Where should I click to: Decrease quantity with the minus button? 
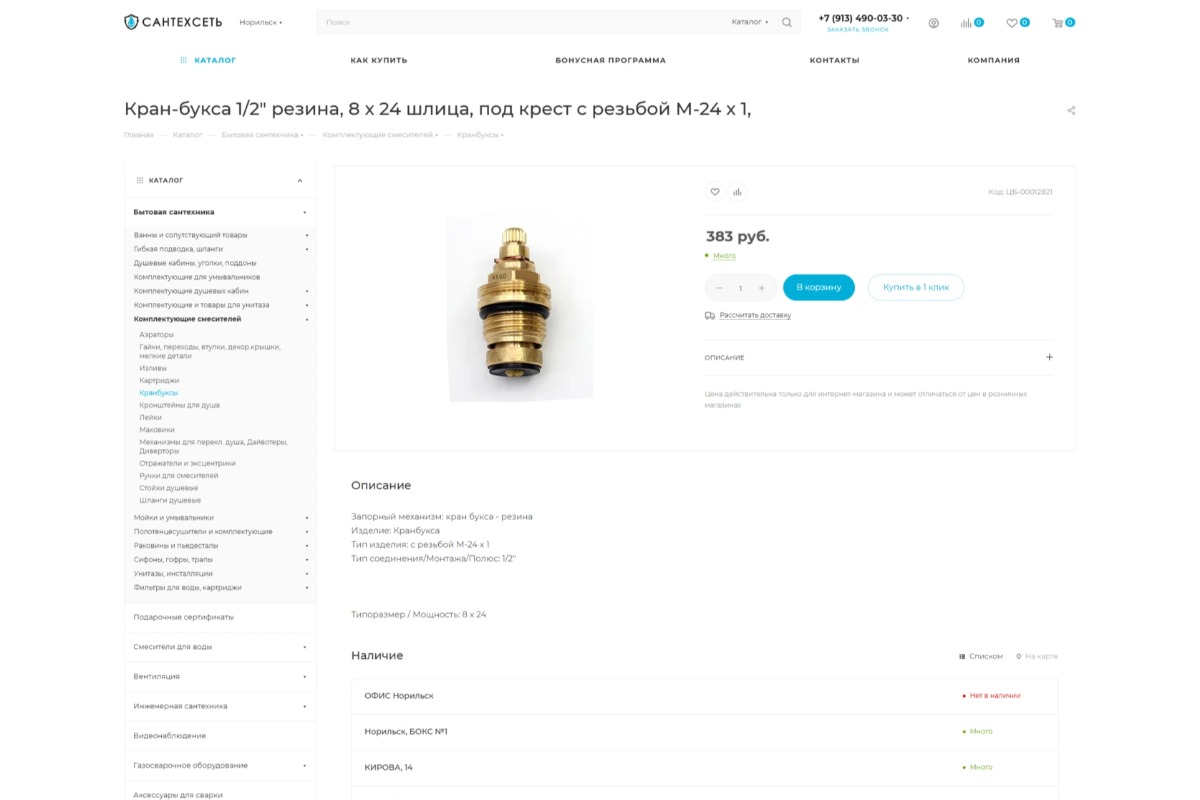coord(719,288)
